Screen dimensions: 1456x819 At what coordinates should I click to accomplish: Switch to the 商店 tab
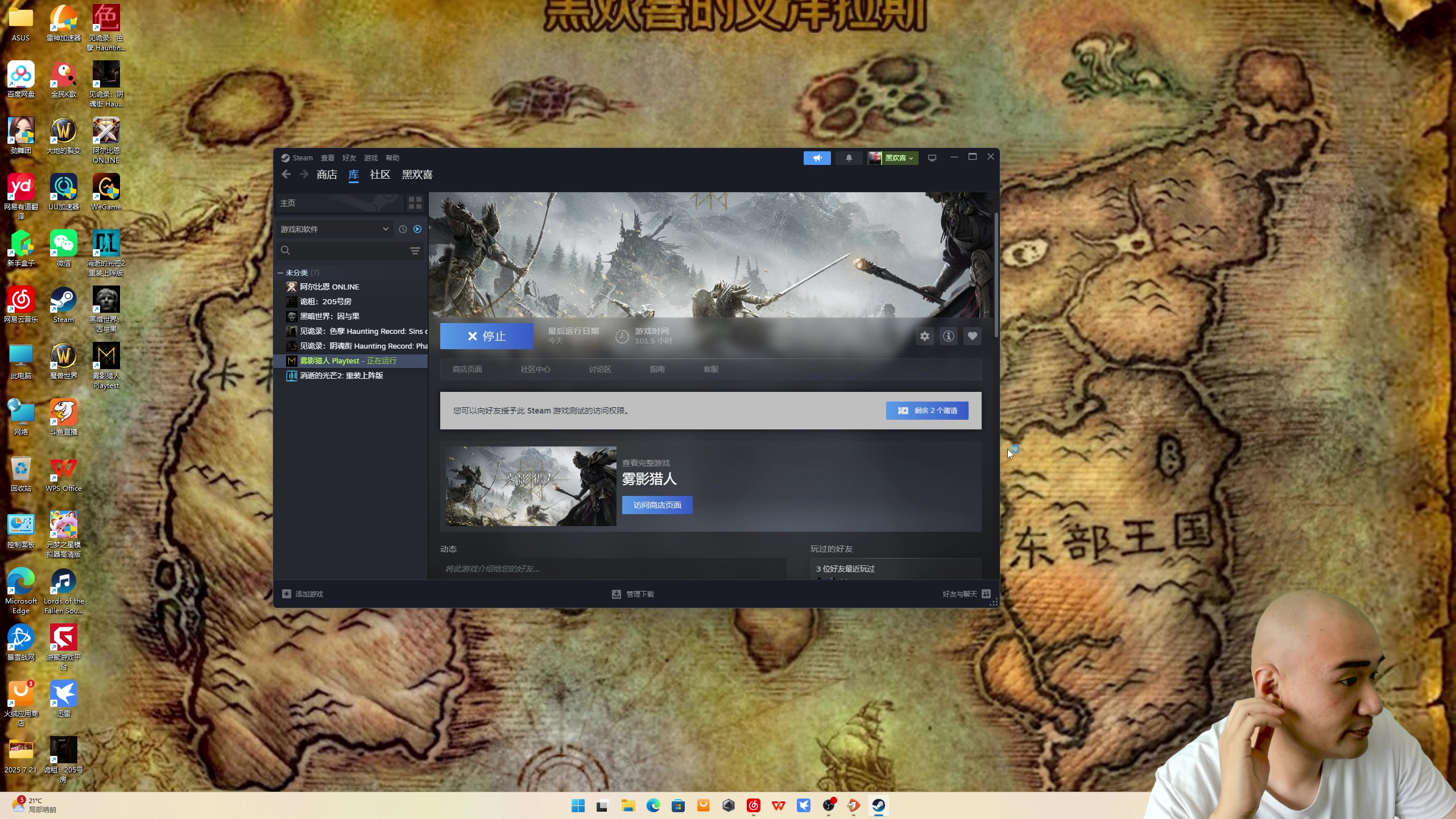(327, 175)
